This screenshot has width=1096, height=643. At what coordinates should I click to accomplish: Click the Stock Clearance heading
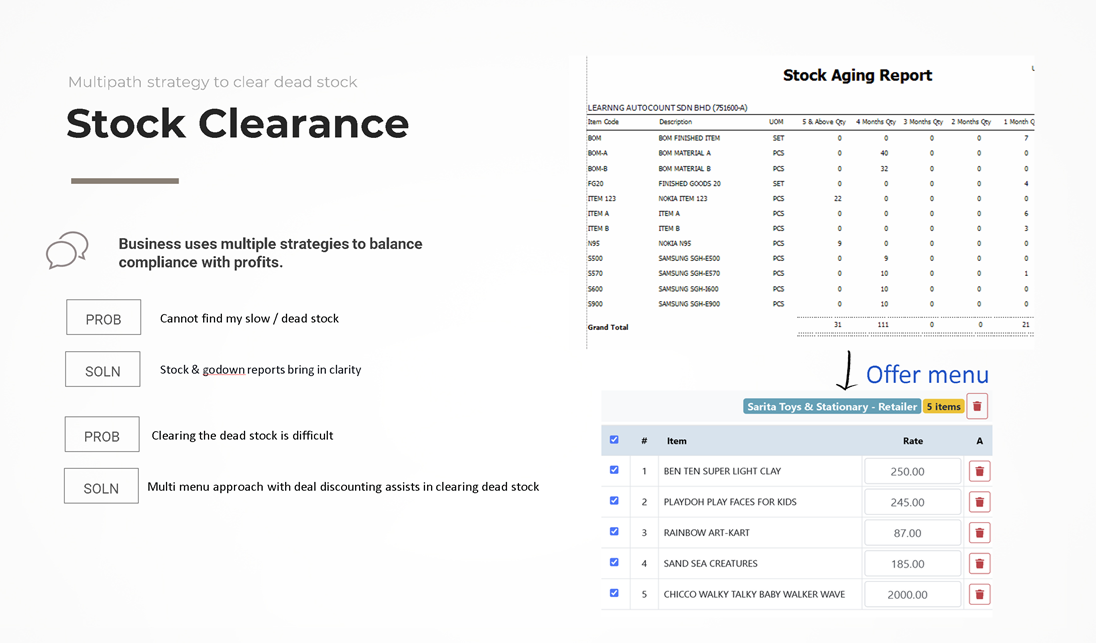(x=238, y=124)
